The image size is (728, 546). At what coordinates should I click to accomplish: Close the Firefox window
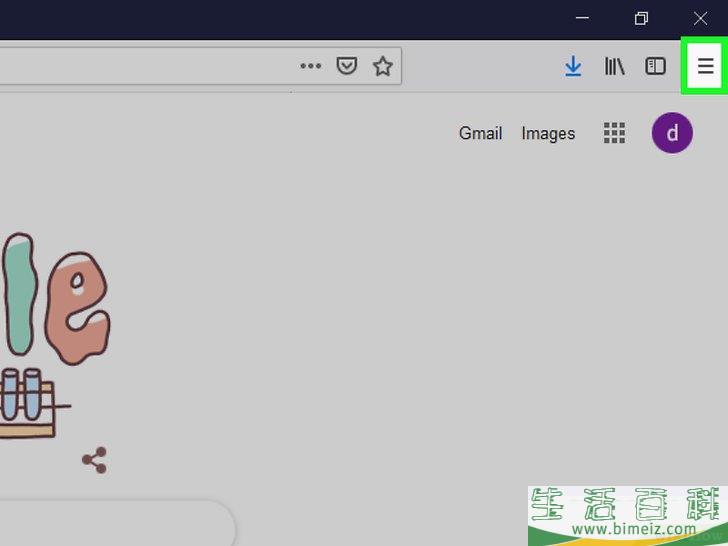pos(700,19)
